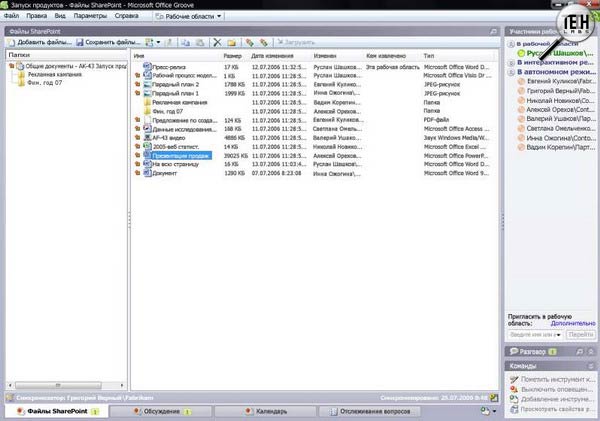Select Рекламная кампания folder in tree
The width and height of the screenshot is (600, 421).
(55, 74)
